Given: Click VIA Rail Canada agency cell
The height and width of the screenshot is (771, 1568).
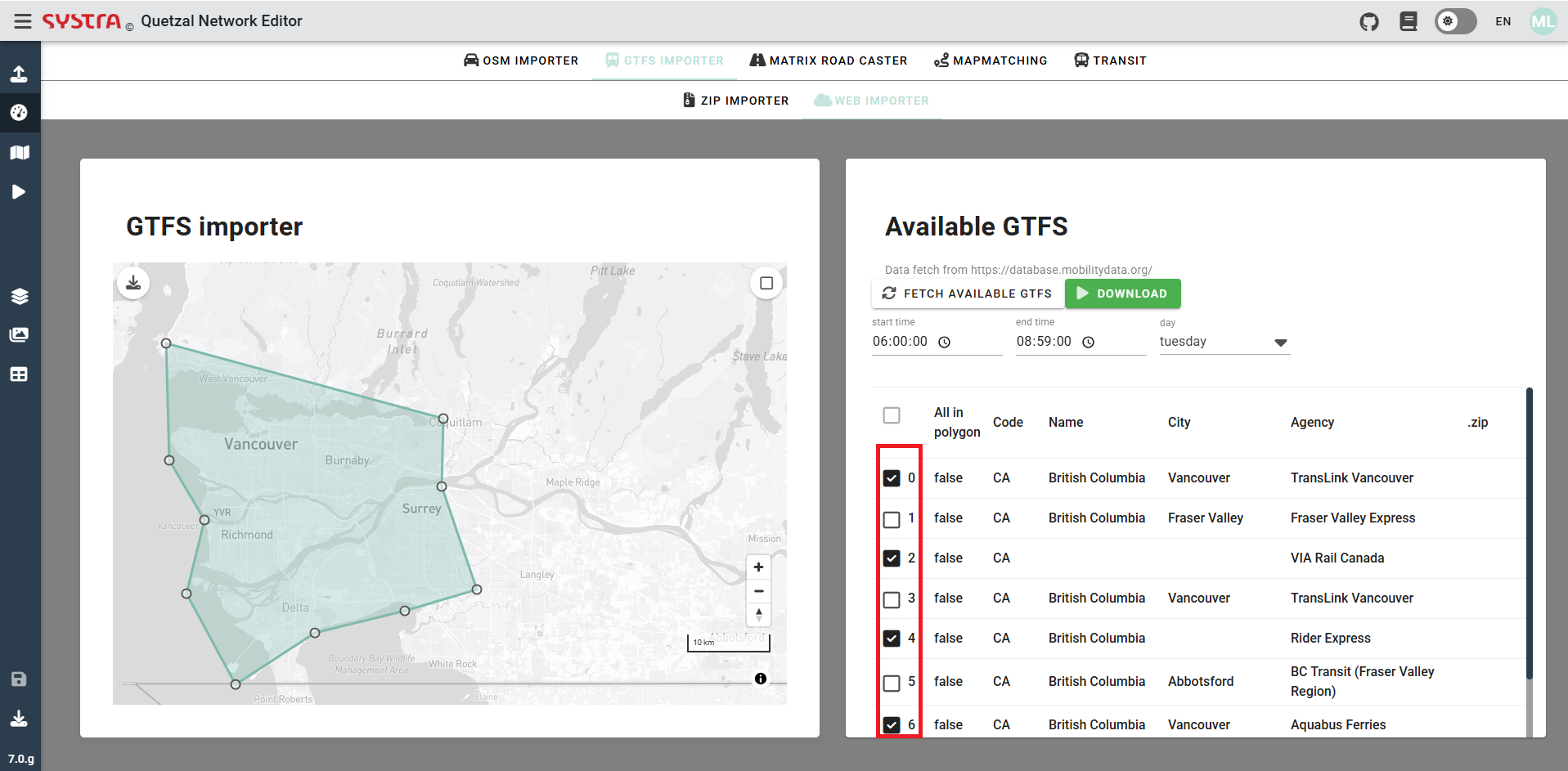Looking at the screenshot, I should 1337,558.
